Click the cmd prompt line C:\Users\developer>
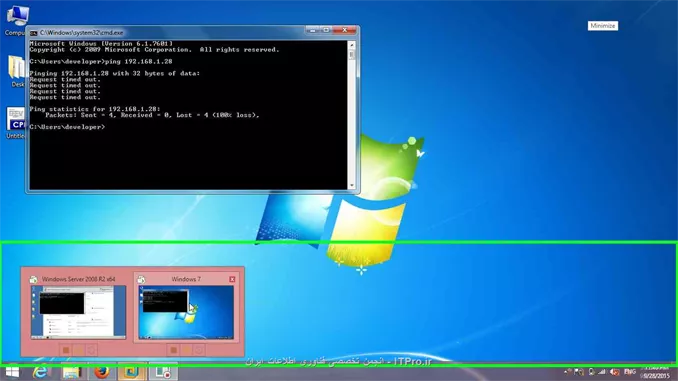Screen dimensions: 678x381 click(x=67, y=127)
